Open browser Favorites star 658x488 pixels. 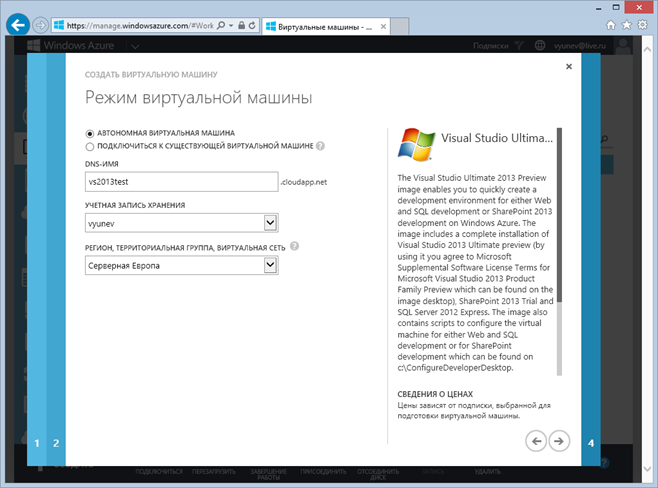point(627,25)
